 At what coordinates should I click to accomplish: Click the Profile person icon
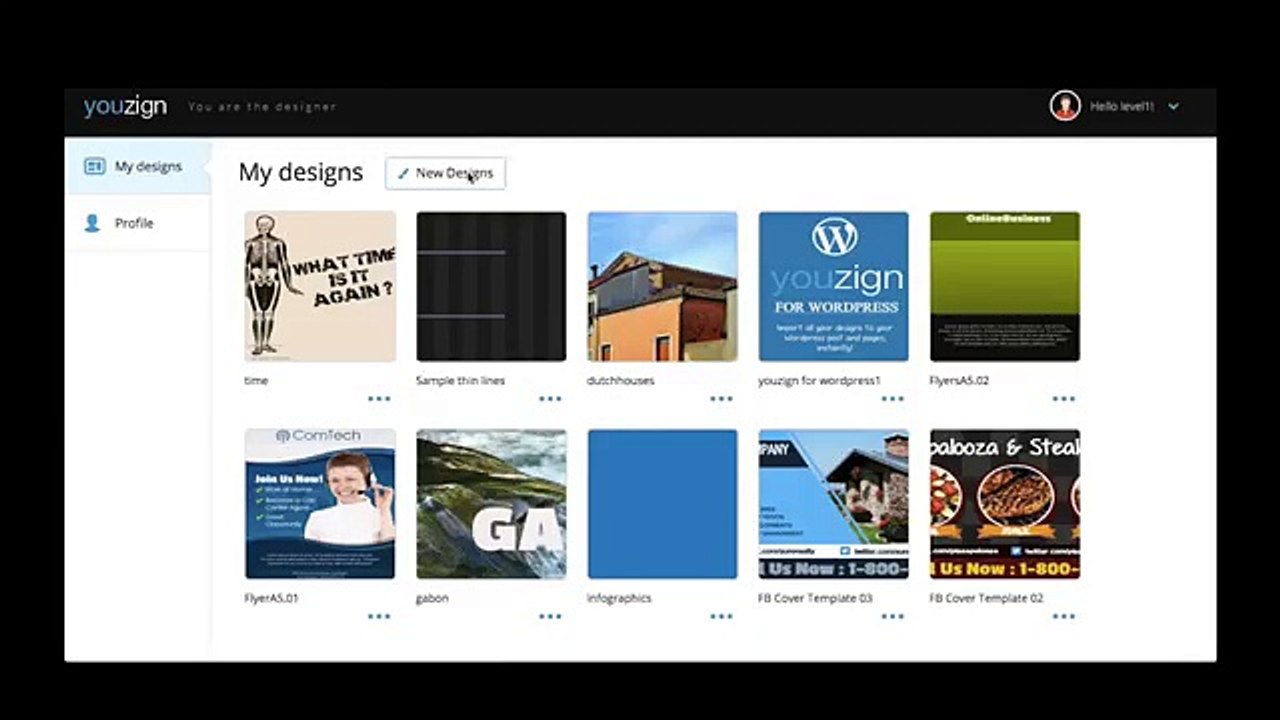tap(92, 223)
